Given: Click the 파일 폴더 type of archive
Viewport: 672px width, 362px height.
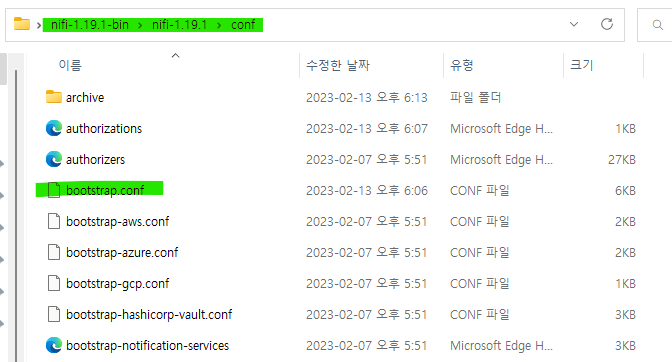Looking at the screenshot, I should coord(475,98).
